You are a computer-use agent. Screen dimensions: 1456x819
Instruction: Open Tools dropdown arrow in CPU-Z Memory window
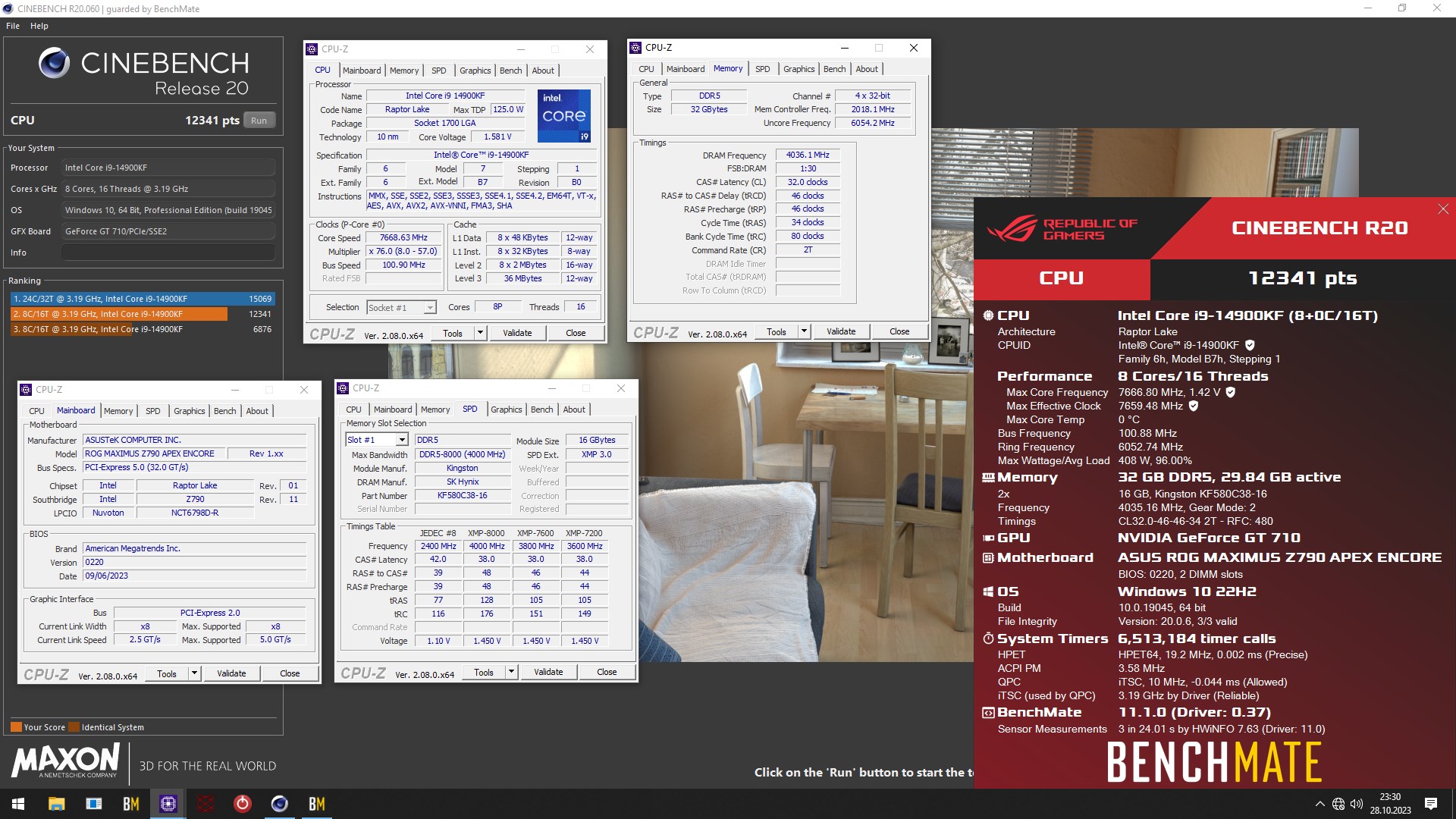(804, 331)
